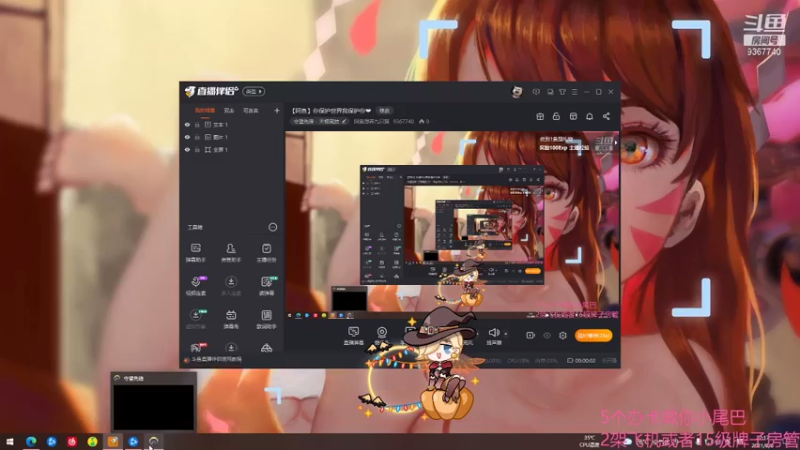Open the car-shaped tool in toolbox
Screen dimensions: 800x450
[266, 348]
